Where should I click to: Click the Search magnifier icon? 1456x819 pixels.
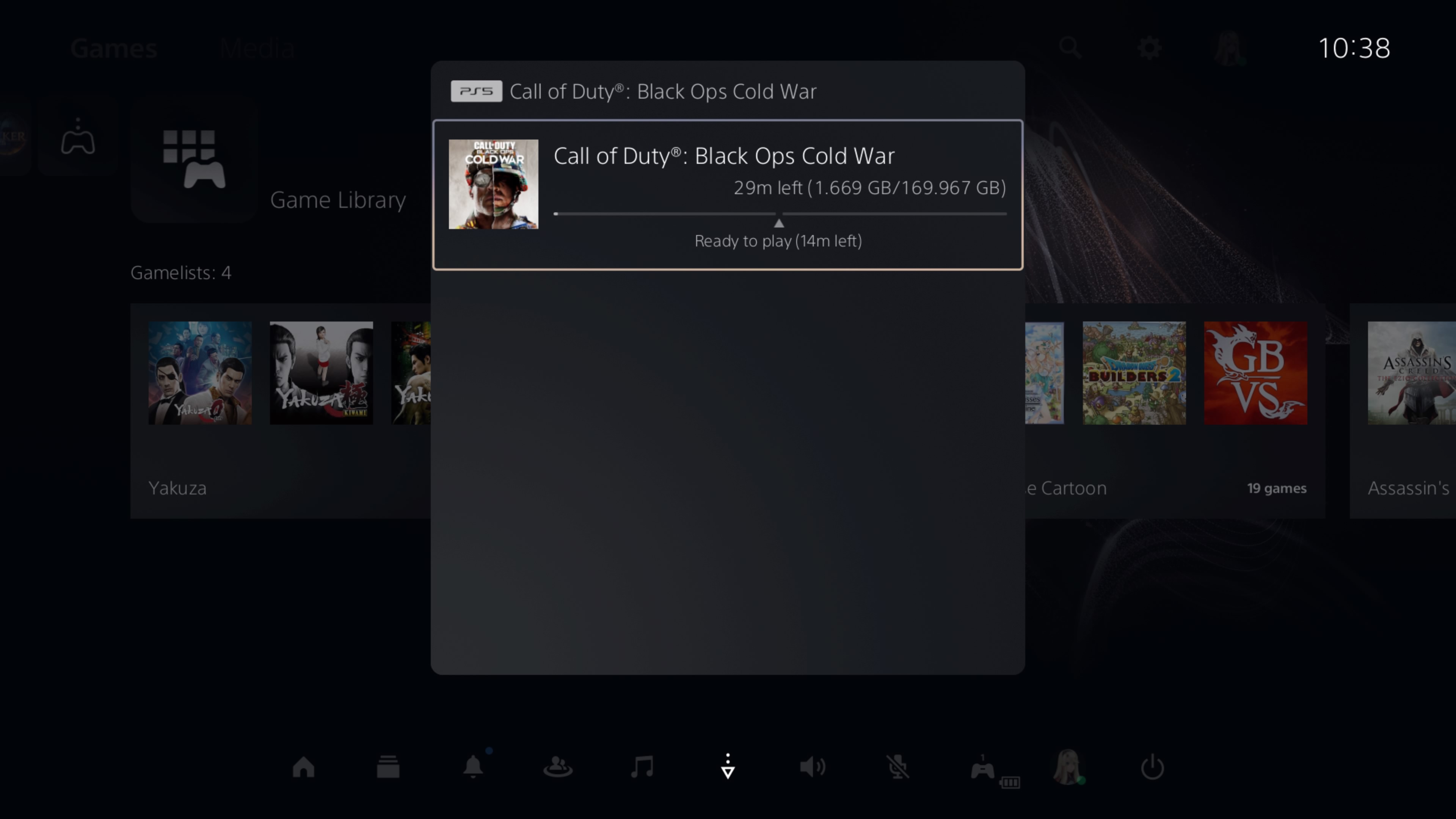click(x=1070, y=48)
